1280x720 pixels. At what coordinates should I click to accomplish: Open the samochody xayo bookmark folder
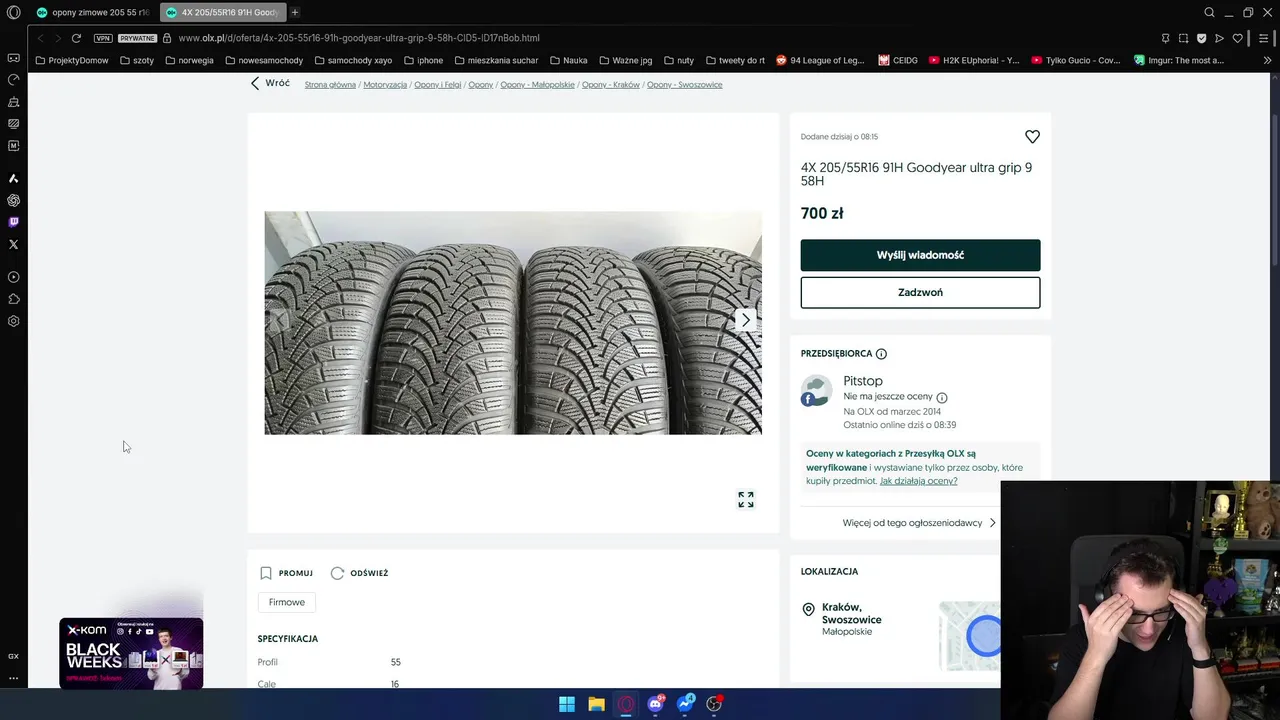(x=353, y=60)
